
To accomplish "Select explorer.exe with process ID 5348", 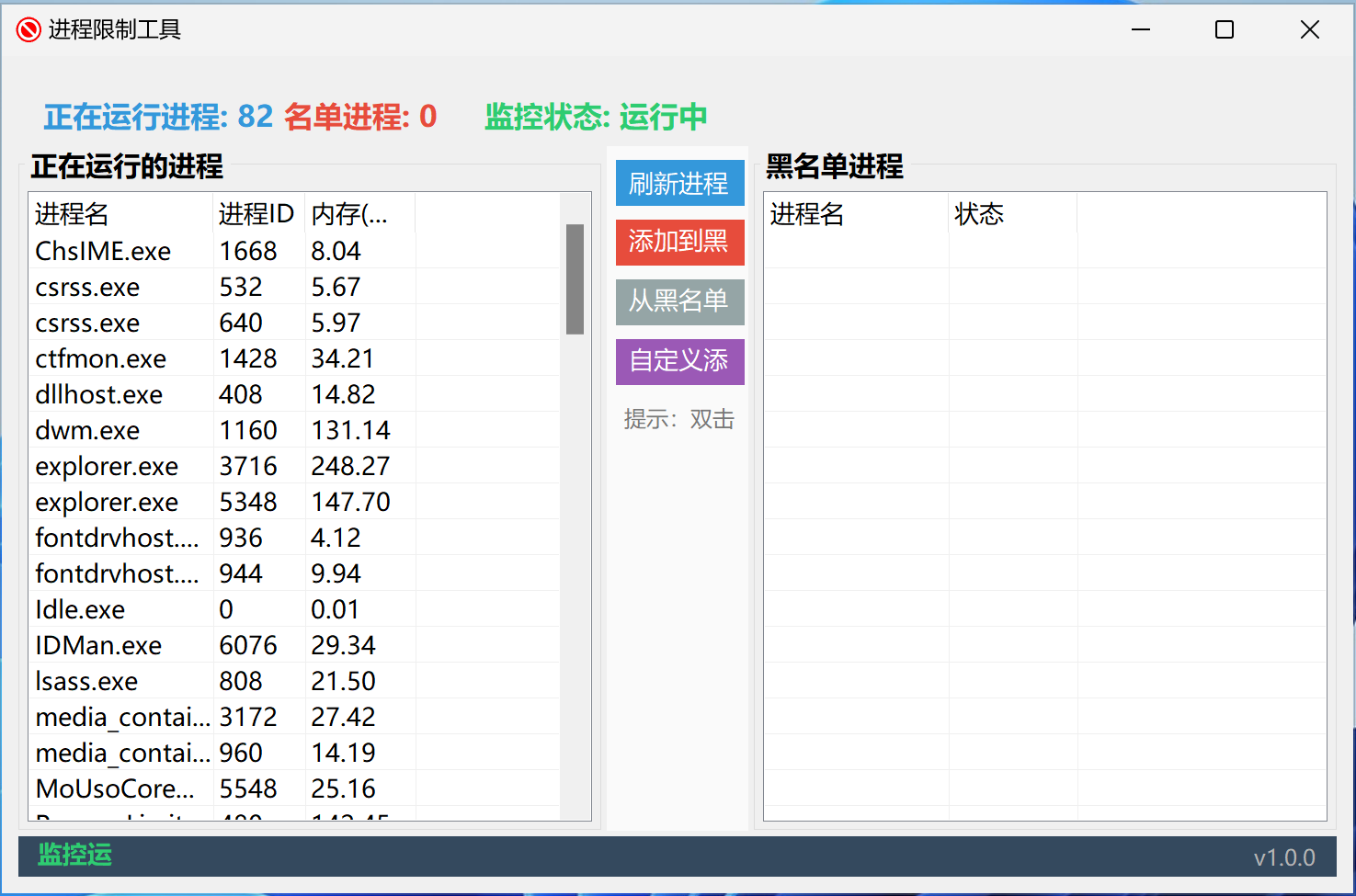I will 294,502.
